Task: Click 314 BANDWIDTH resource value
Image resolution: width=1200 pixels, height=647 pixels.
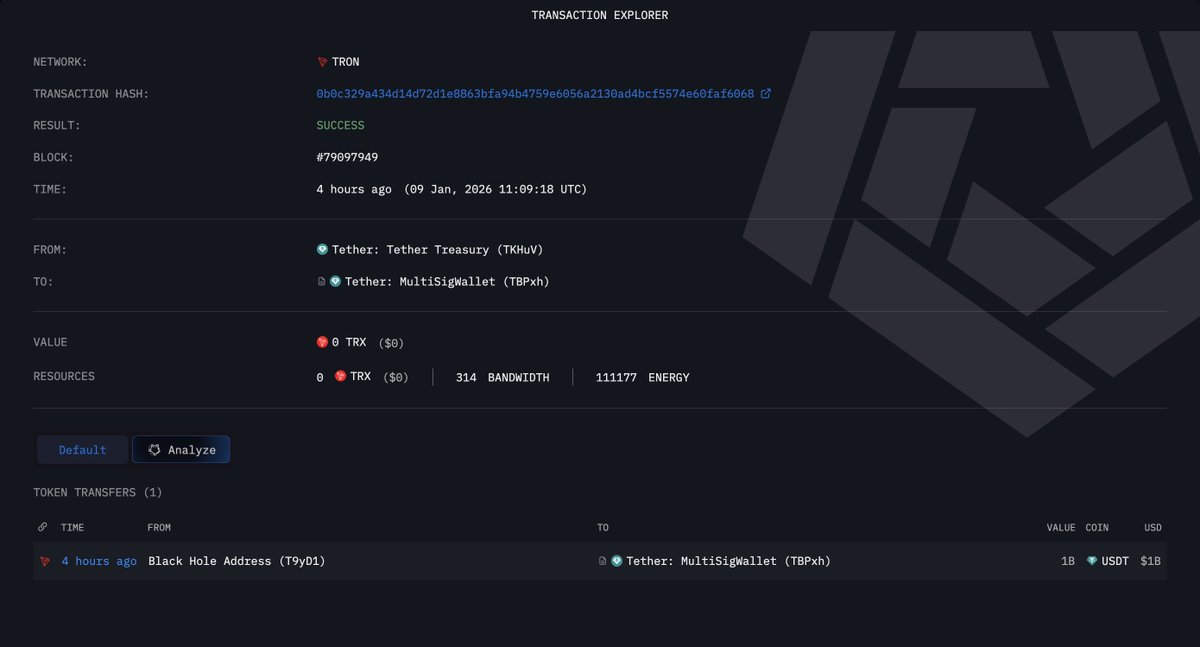Action: click(502, 377)
